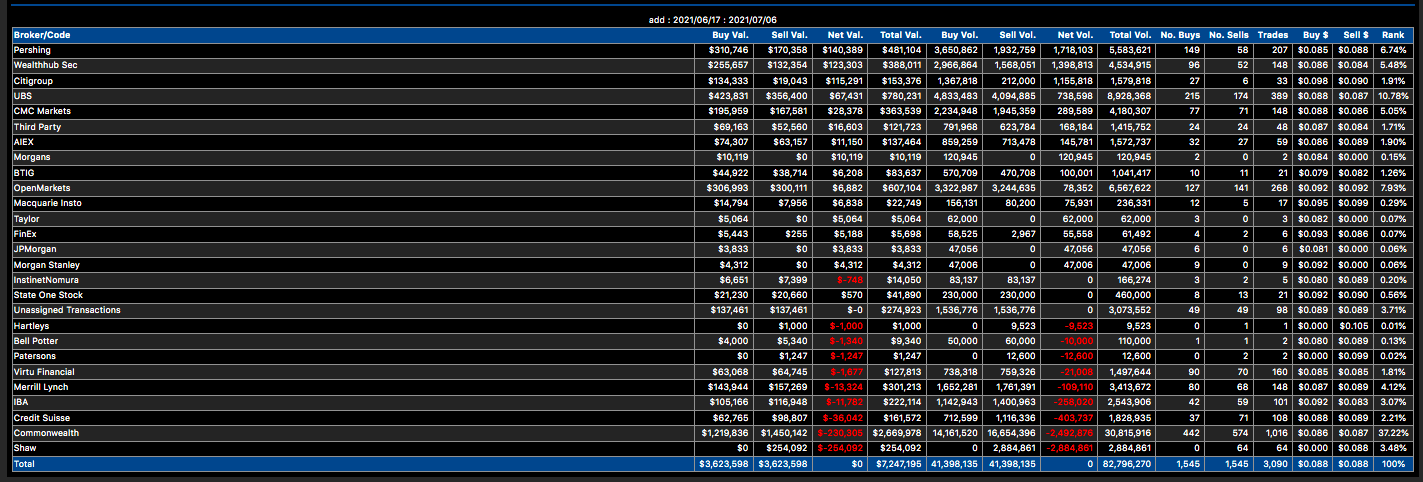Screen dimensions: 1423x482
Task: Select the InstinetNomura broker name
Action: click(x=46, y=280)
